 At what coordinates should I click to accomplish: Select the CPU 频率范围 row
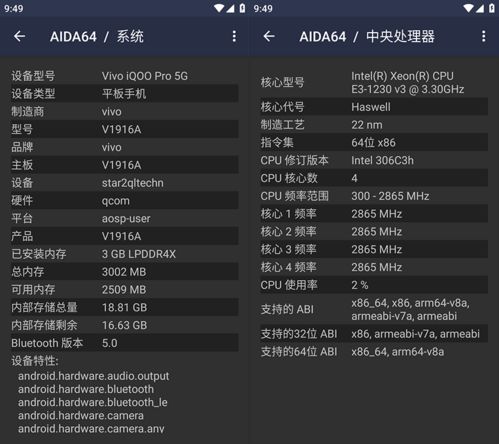[x=374, y=196]
